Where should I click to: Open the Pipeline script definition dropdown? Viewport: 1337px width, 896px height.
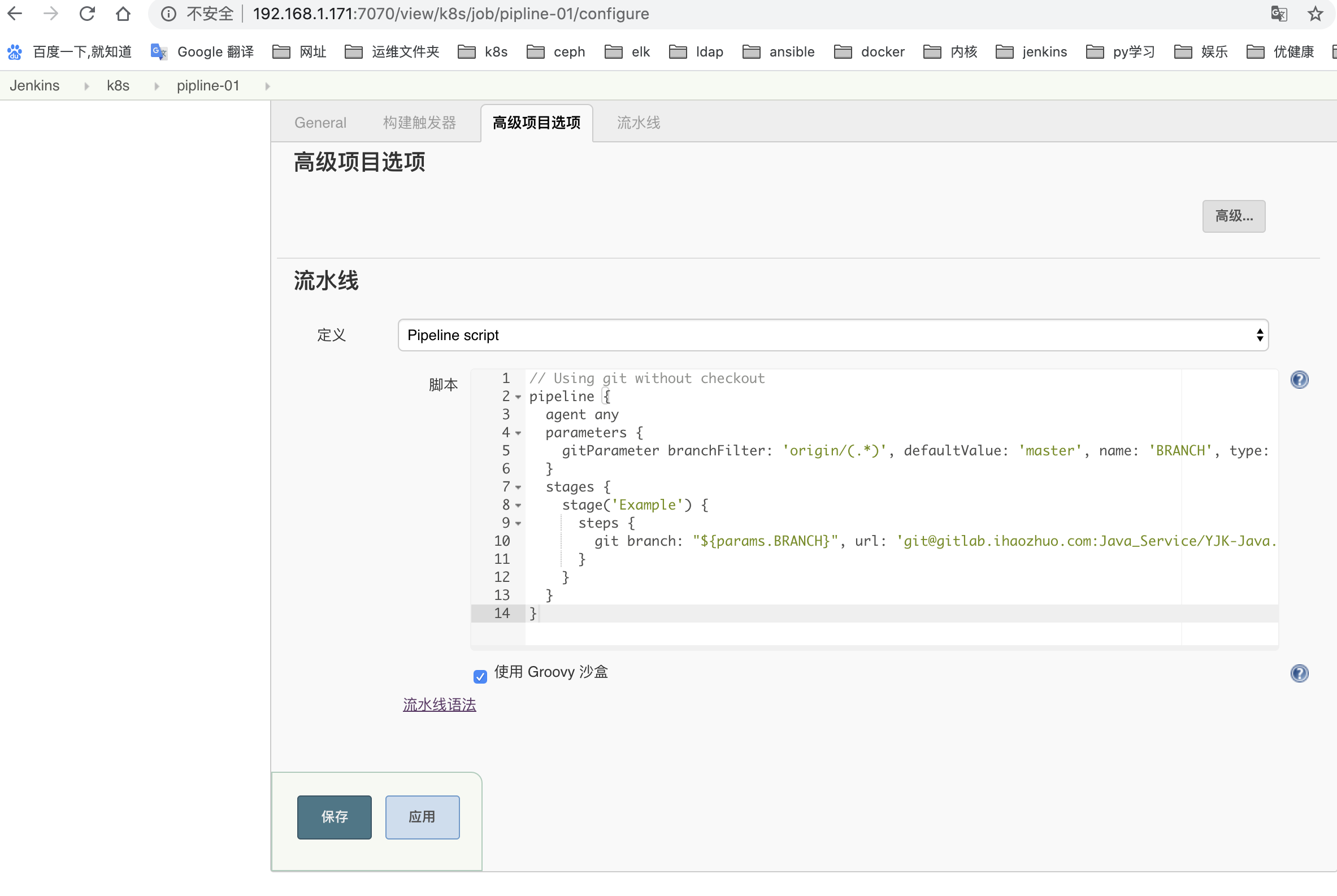point(833,336)
